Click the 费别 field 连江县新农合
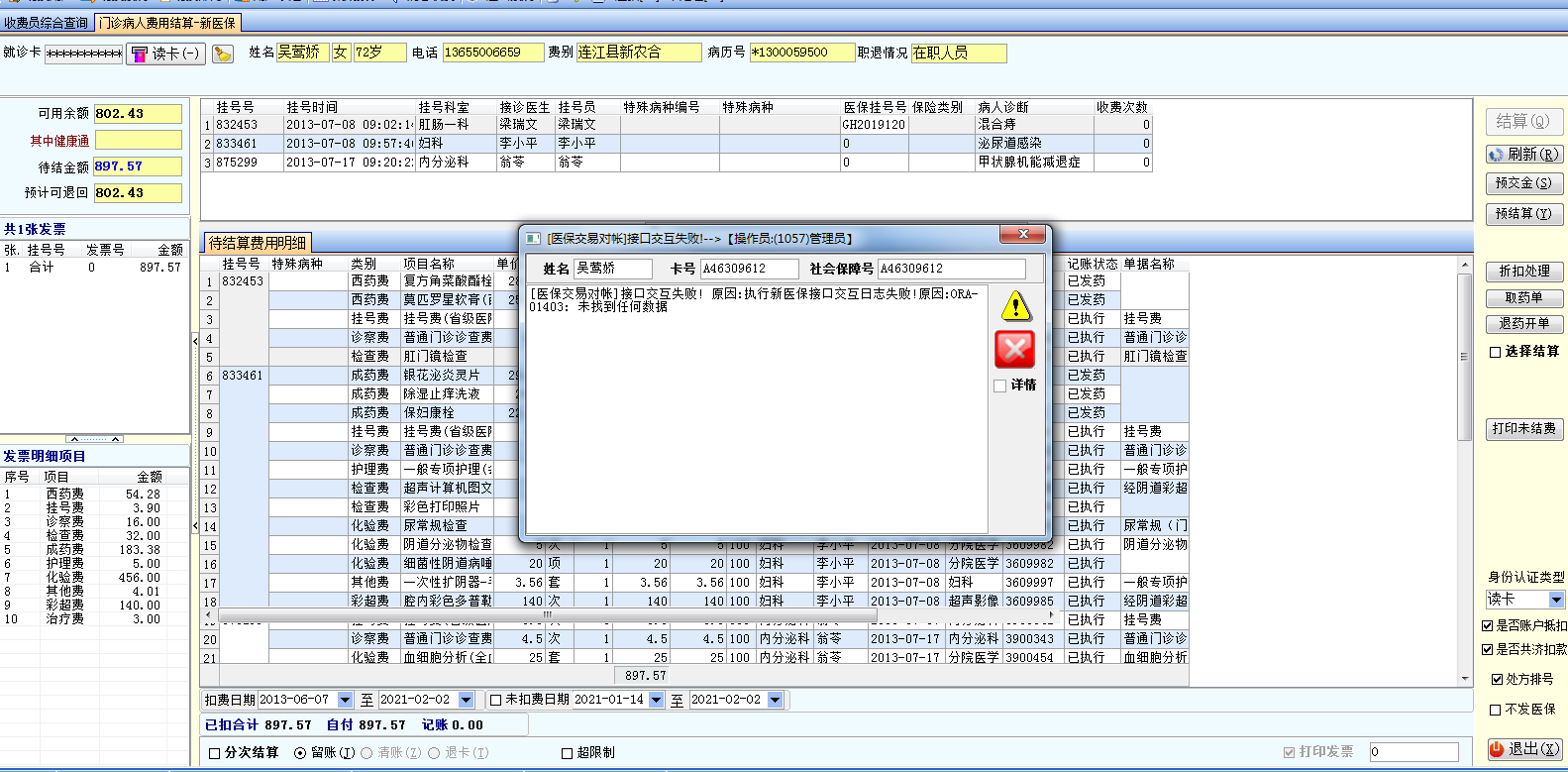 [x=639, y=53]
